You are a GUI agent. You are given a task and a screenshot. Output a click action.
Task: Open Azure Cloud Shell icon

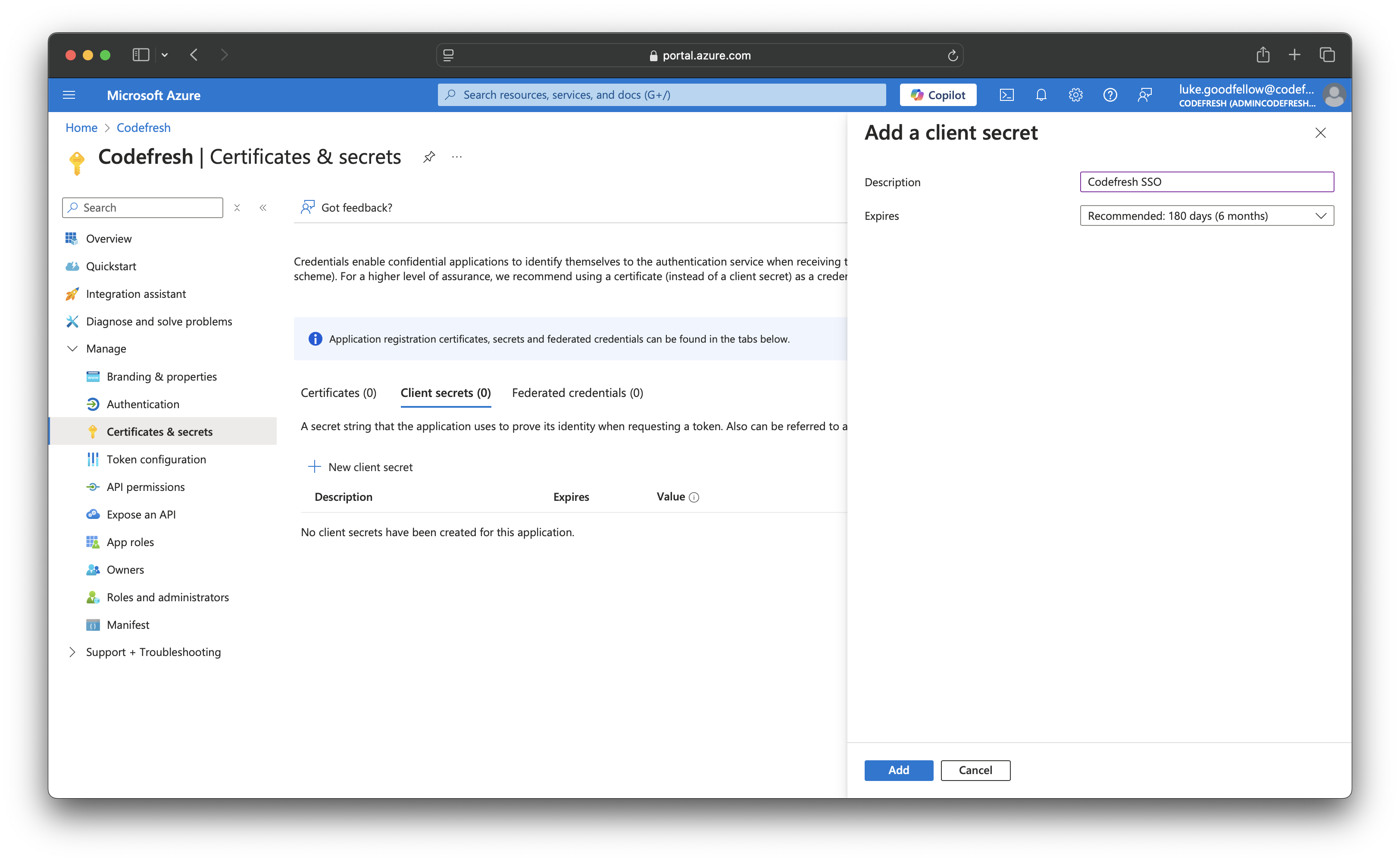point(1006,95)
